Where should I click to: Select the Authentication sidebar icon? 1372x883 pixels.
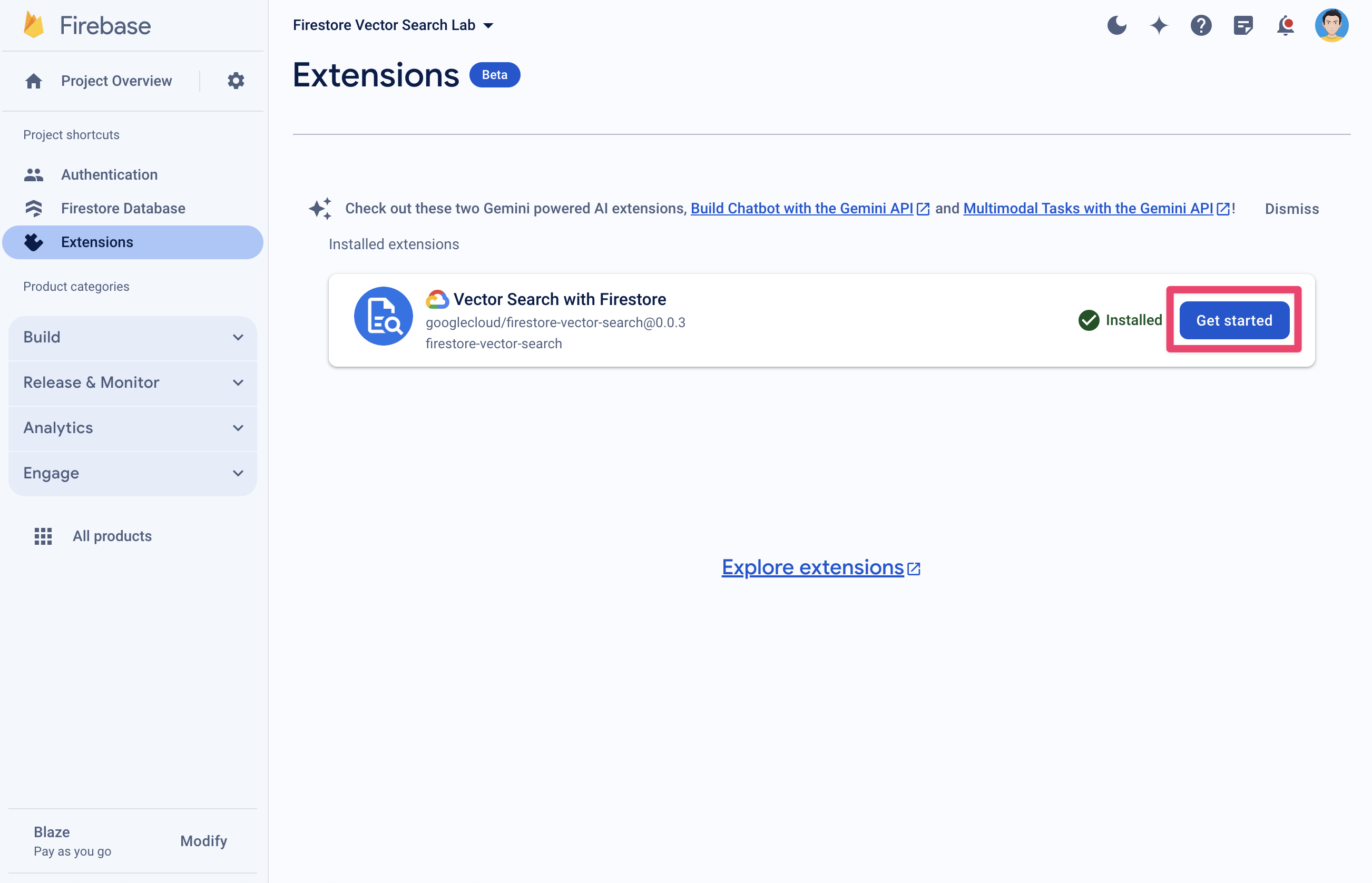pyautogui.click(x=34, y=175)
